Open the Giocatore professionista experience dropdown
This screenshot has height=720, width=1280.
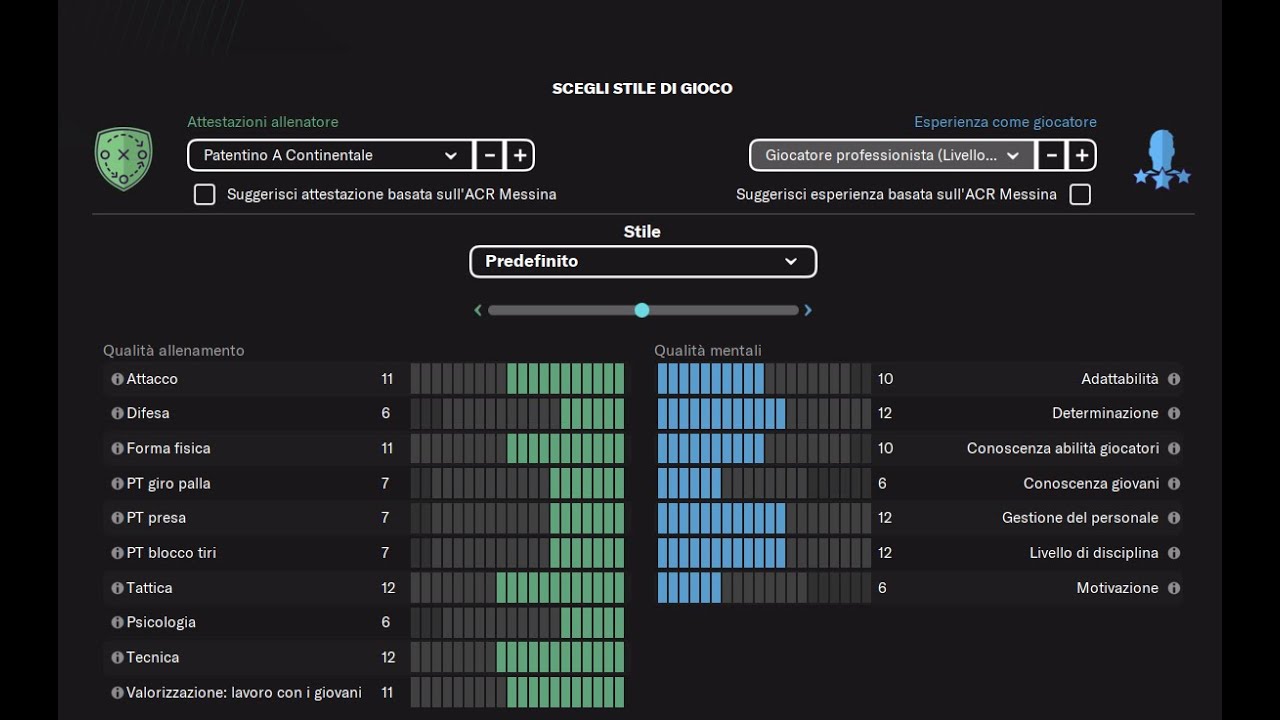pyautogui.click(x=892, y=155)
